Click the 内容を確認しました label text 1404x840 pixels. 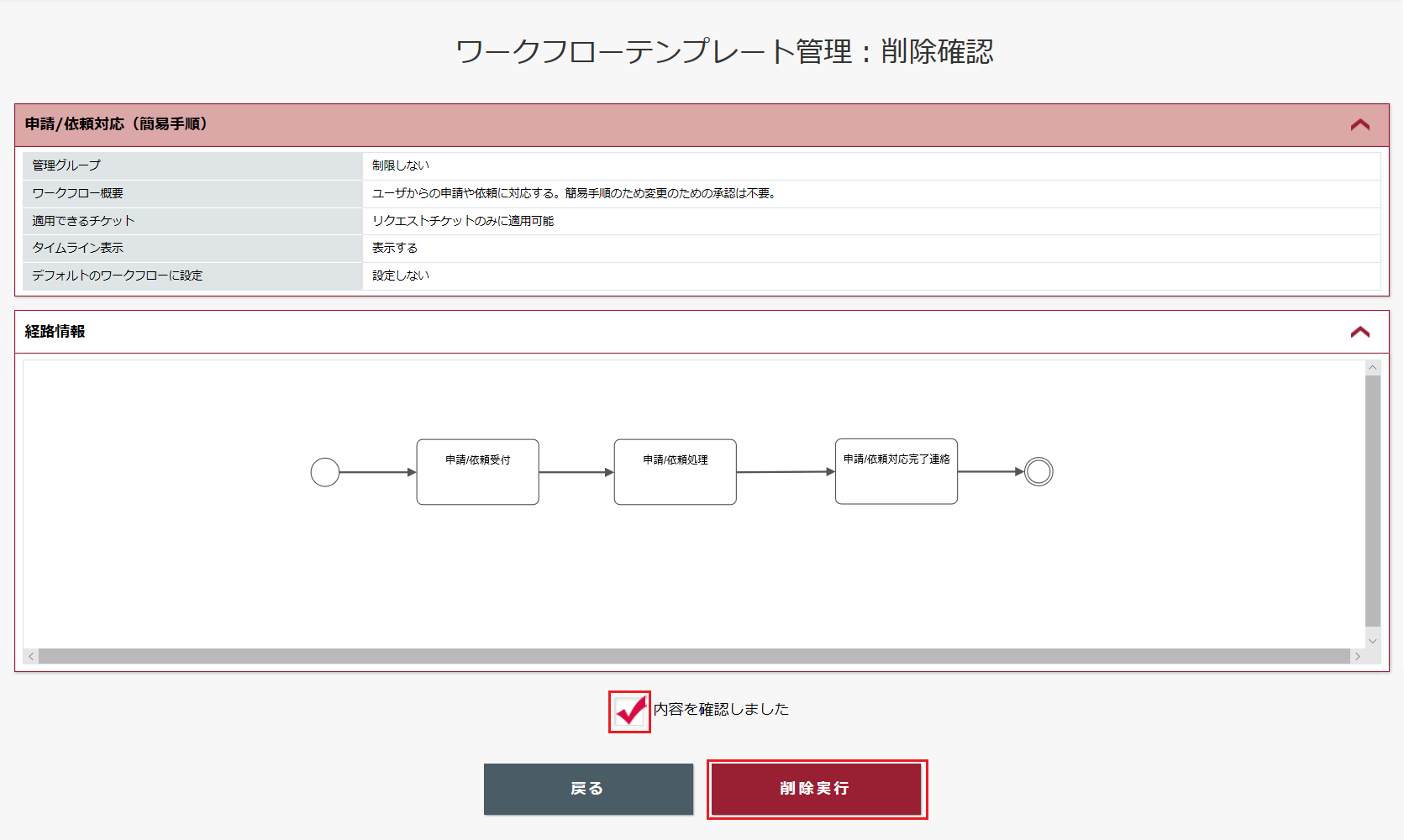721,709
